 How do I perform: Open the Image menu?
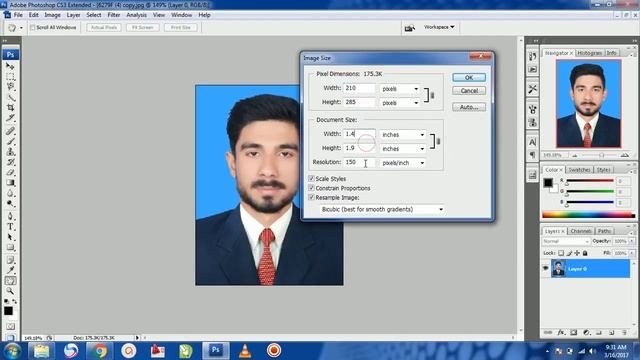click(x=52, y=15)
